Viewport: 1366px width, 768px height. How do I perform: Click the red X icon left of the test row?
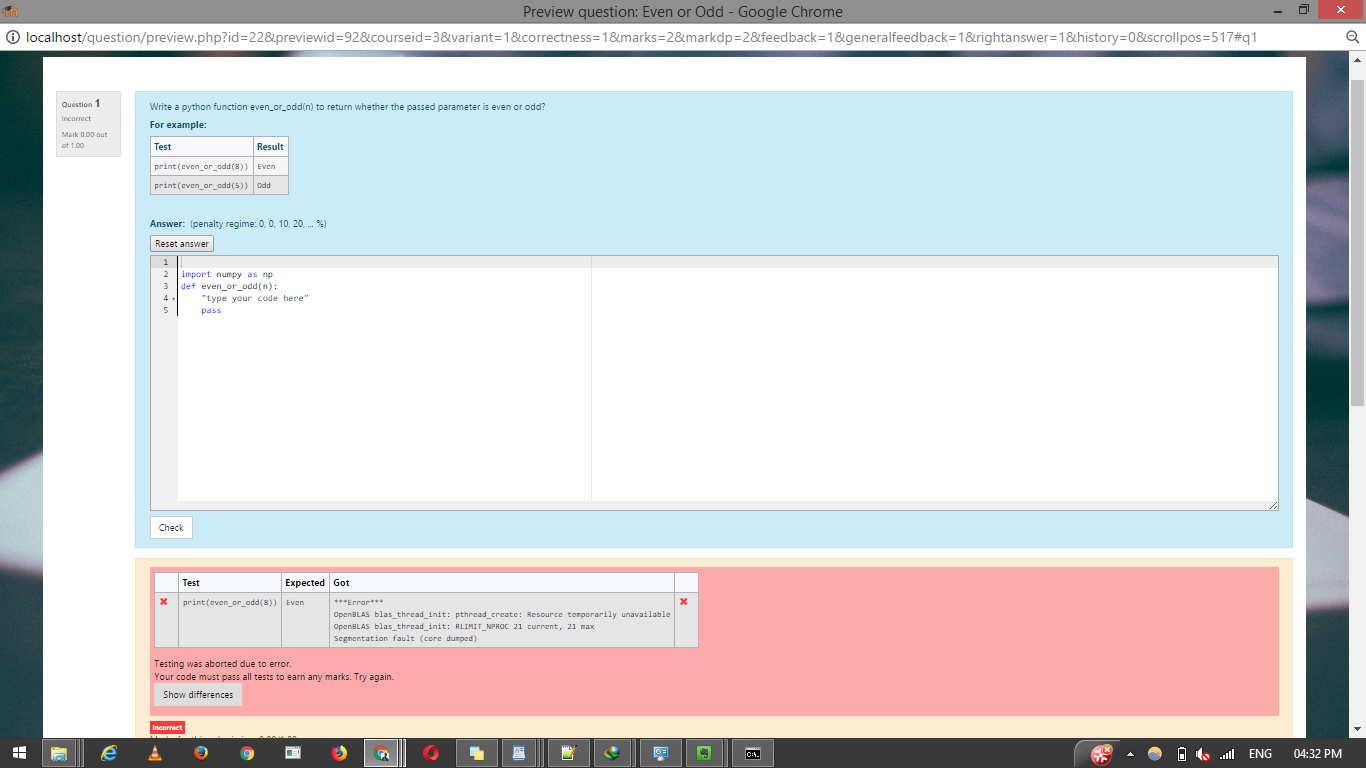click(164, 602)
